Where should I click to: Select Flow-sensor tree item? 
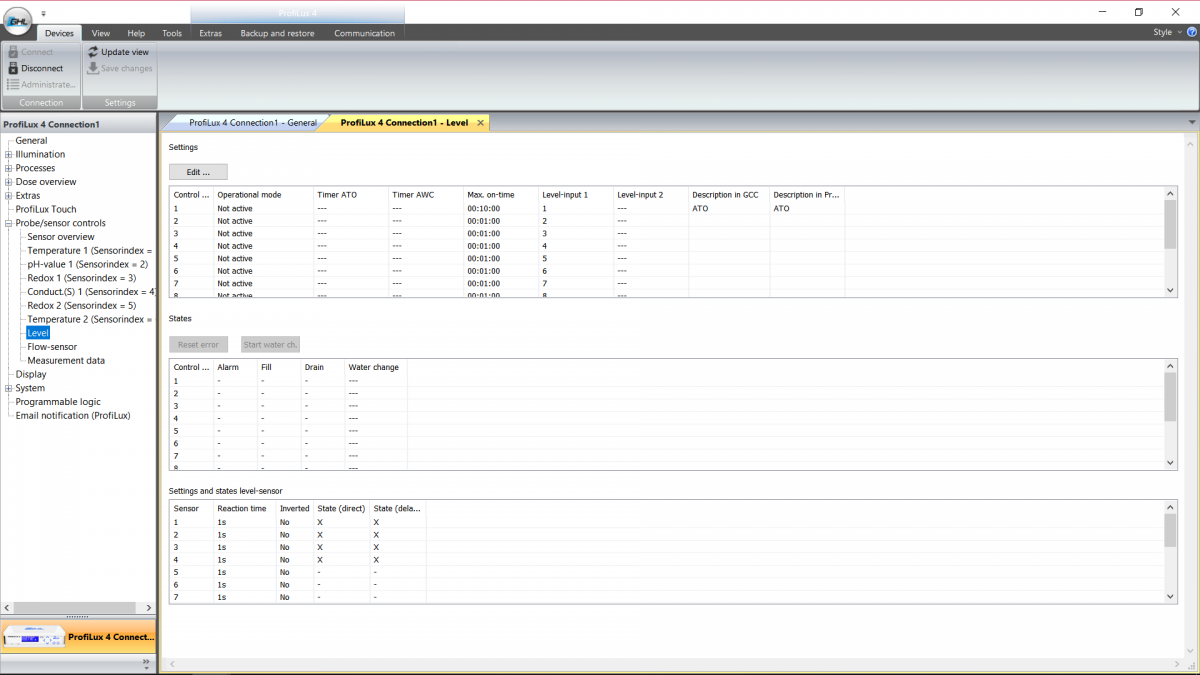point(52,347)
